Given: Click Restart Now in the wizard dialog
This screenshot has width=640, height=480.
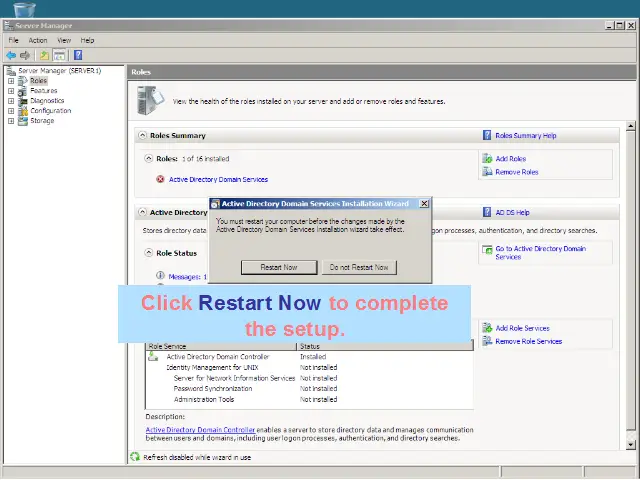Looking at the screenshot, I should pos(279,267).
